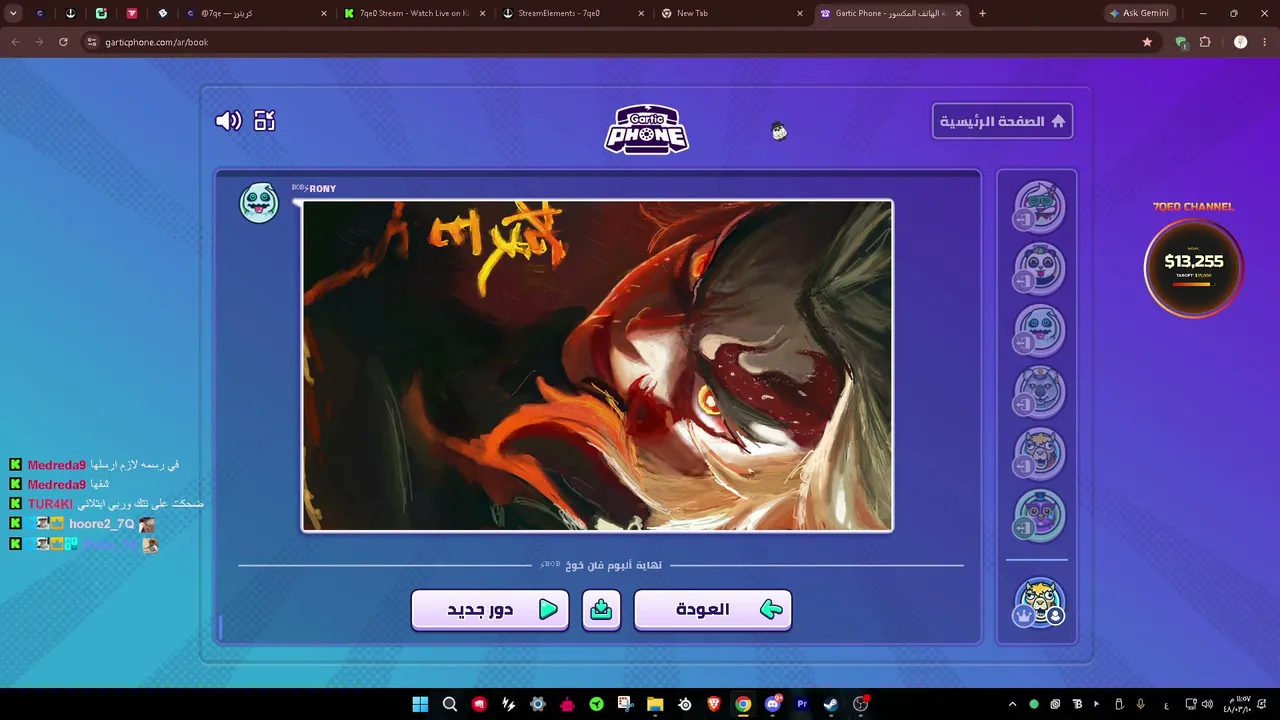This screenshot has width=1280, height=720.
Task: Start a new round with دور جديد
Action: [490, 610]
